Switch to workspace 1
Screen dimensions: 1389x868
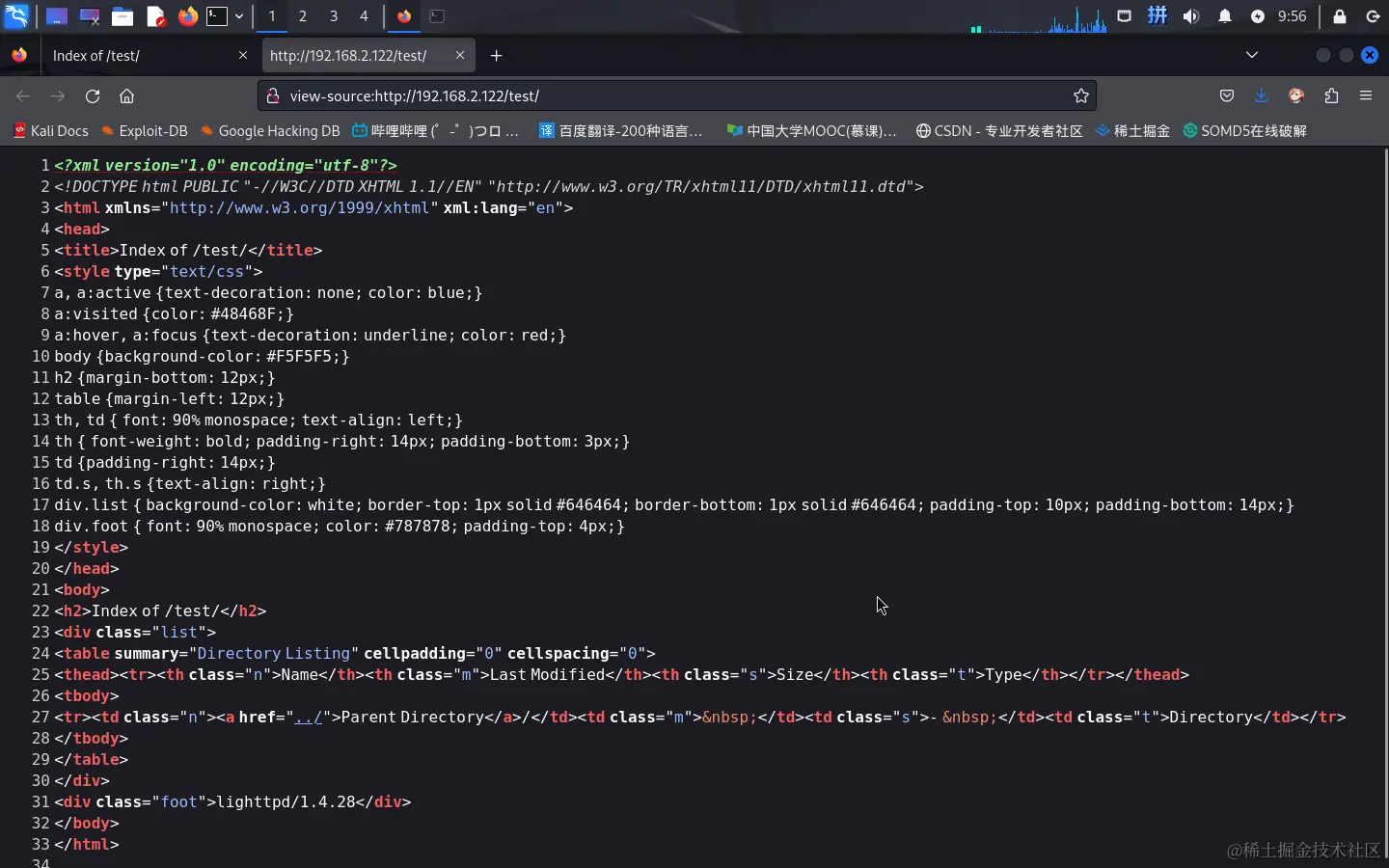pos(272,16)
